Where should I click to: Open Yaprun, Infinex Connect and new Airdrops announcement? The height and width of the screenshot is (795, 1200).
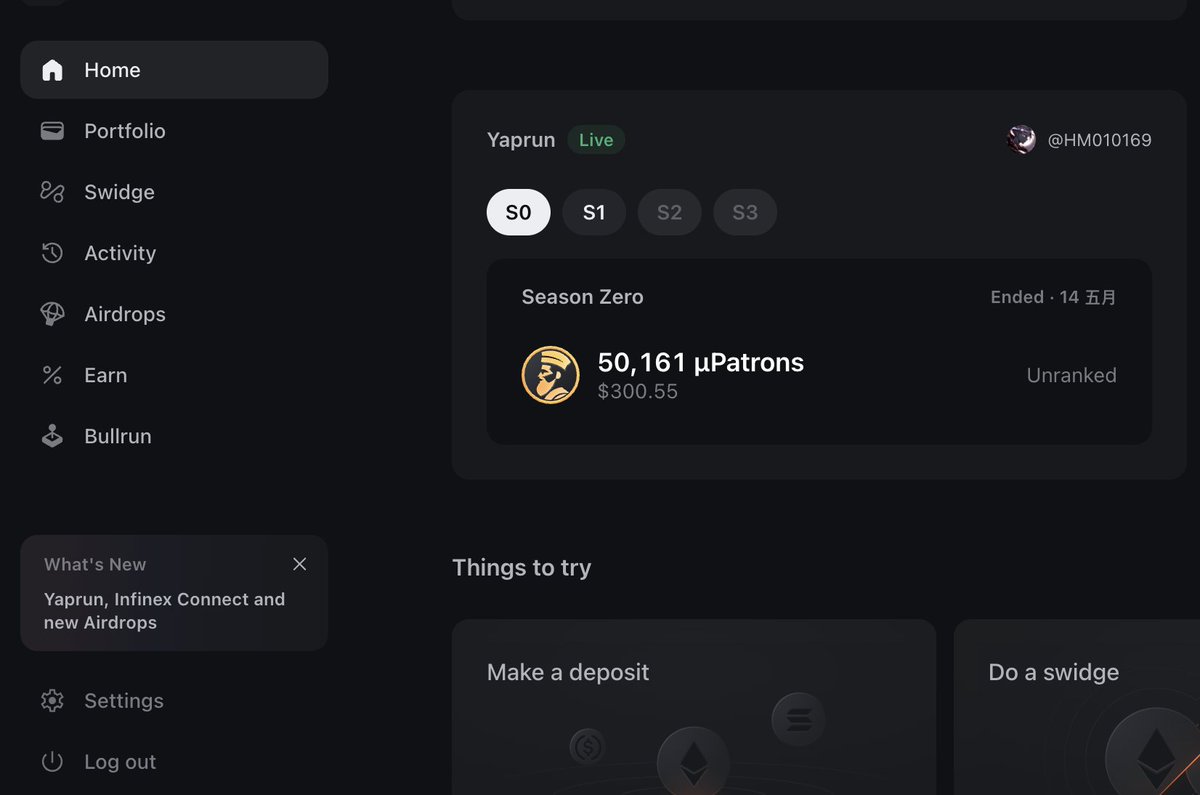point(164,610)
